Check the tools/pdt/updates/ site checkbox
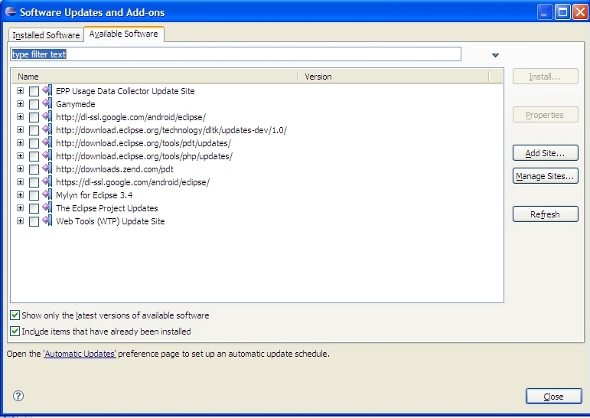Viewport: 590px width, 418px height. click(x=34, y=143)
